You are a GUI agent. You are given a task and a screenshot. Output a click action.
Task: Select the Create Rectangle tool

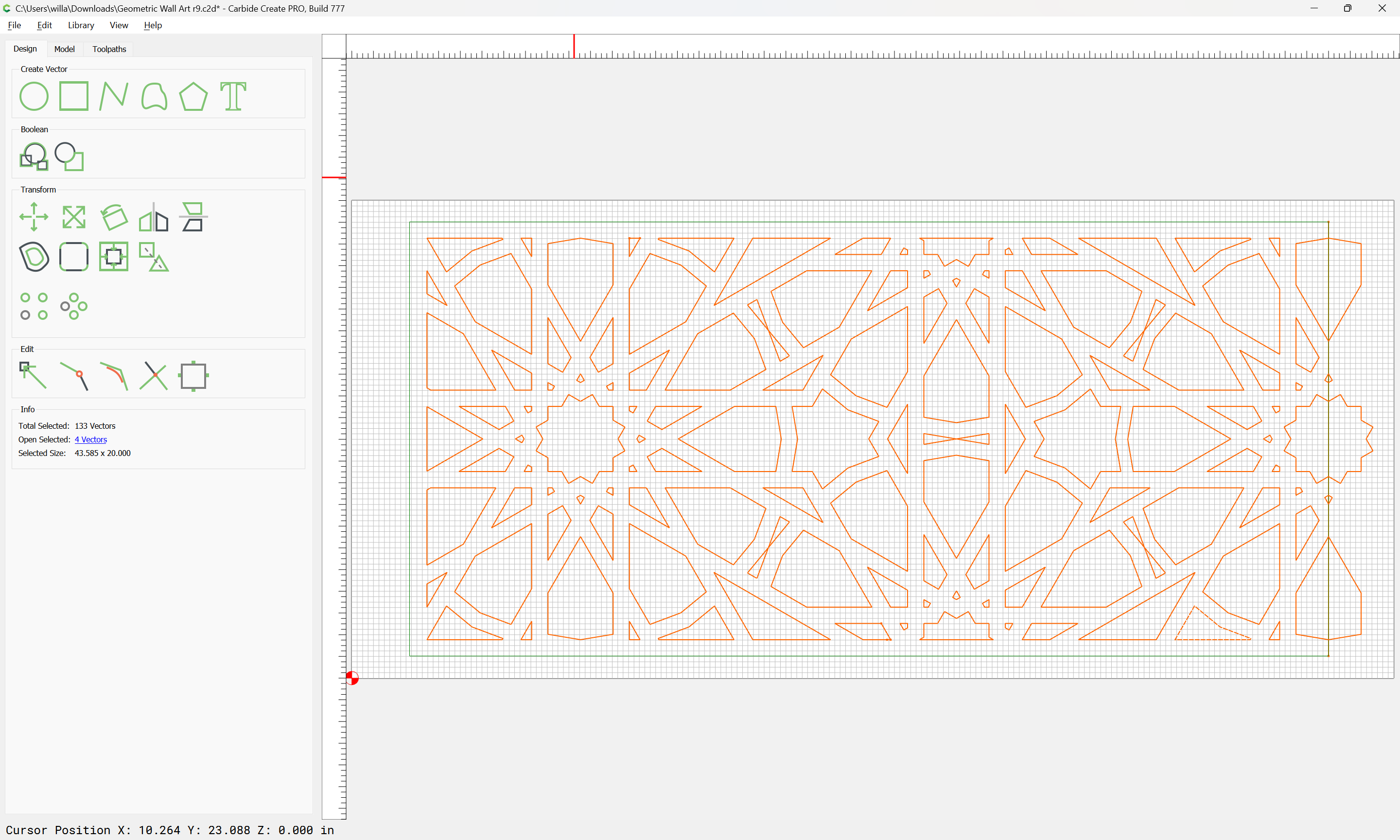tap(73, 96)
